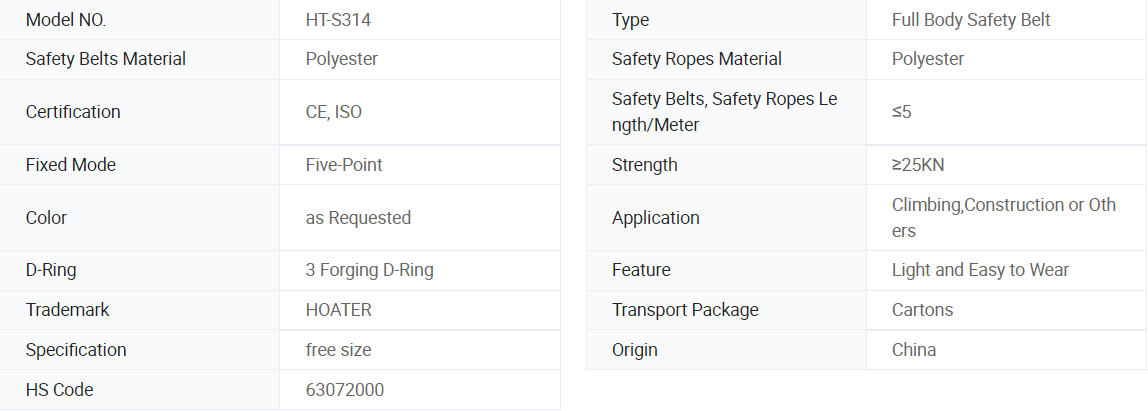1148x411 pixels.
Task: Select the 3 Forging D-Ring value
Action: coord(370,270)
